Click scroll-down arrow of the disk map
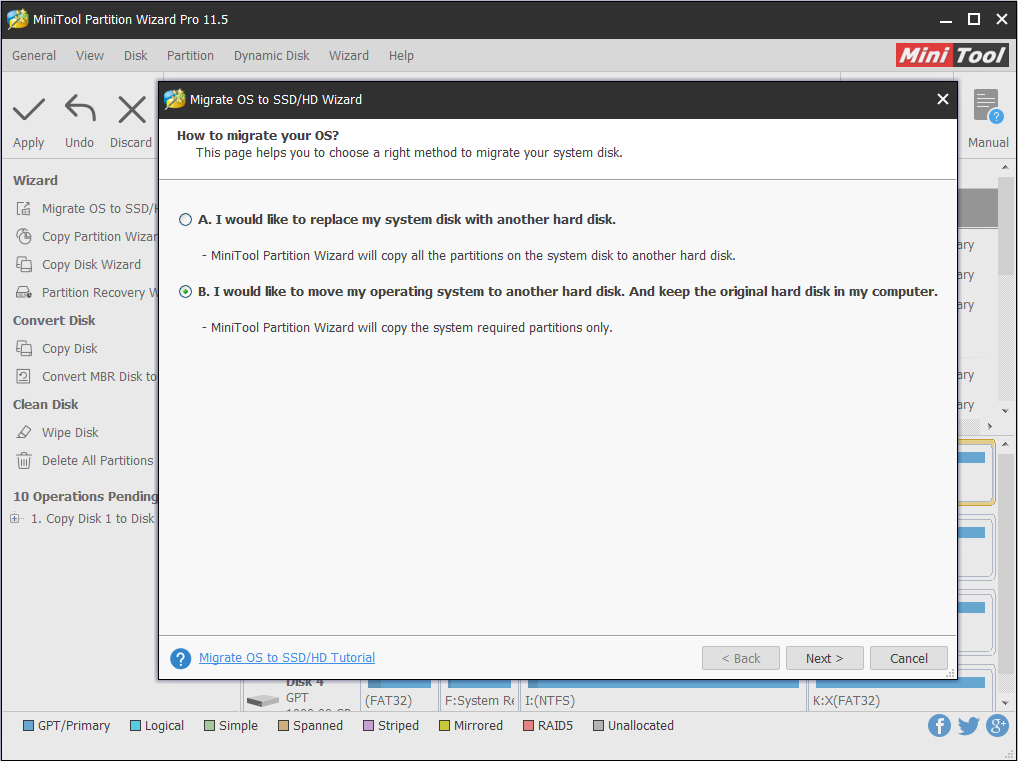 (1005, 703)
